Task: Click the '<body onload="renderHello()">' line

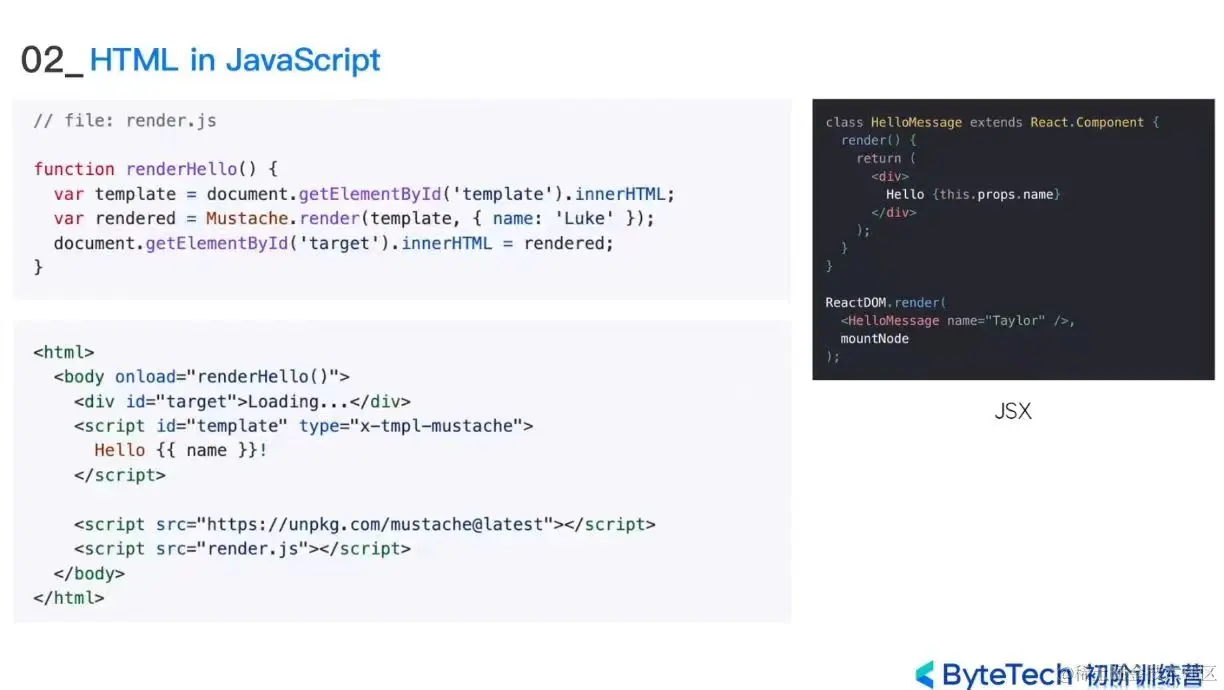Action: click(202, 377)
